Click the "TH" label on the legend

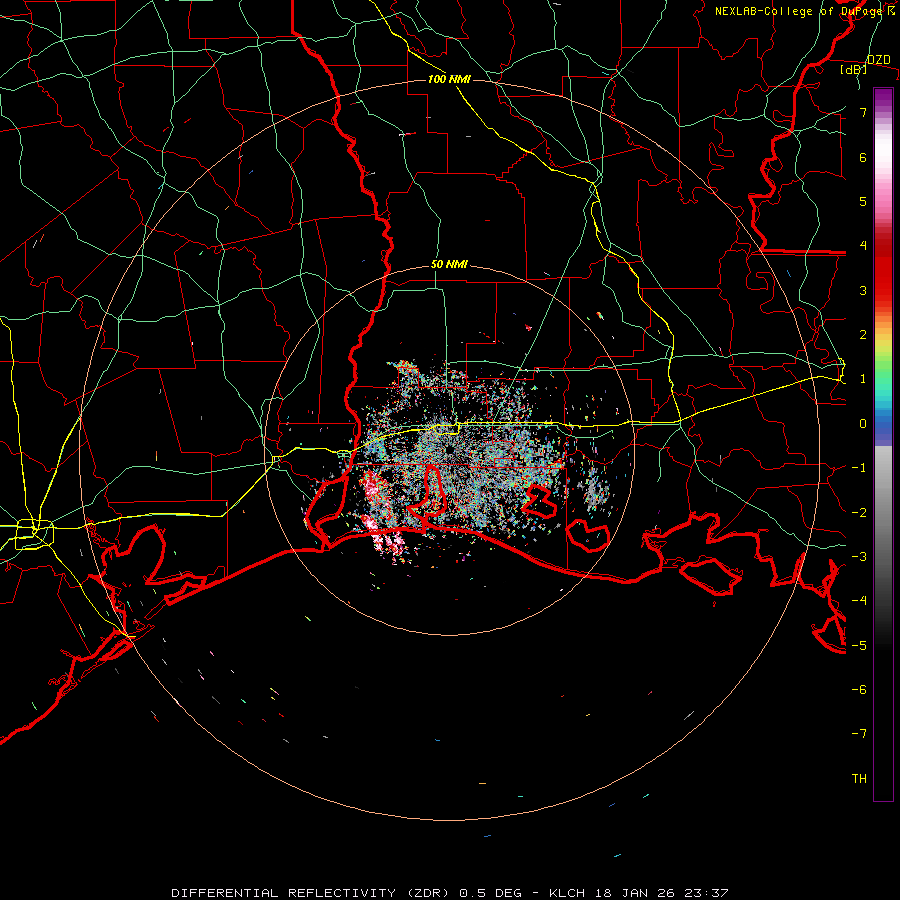coord(859,778)
